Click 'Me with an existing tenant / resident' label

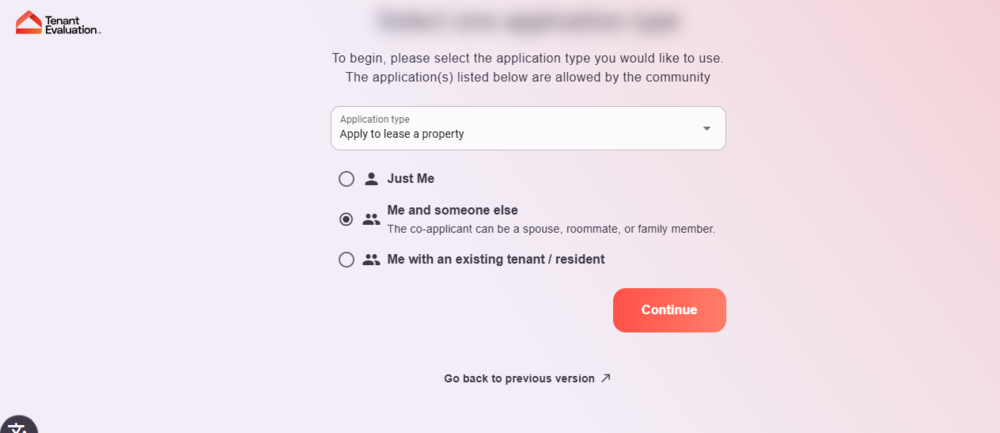(x=495, y=259)
